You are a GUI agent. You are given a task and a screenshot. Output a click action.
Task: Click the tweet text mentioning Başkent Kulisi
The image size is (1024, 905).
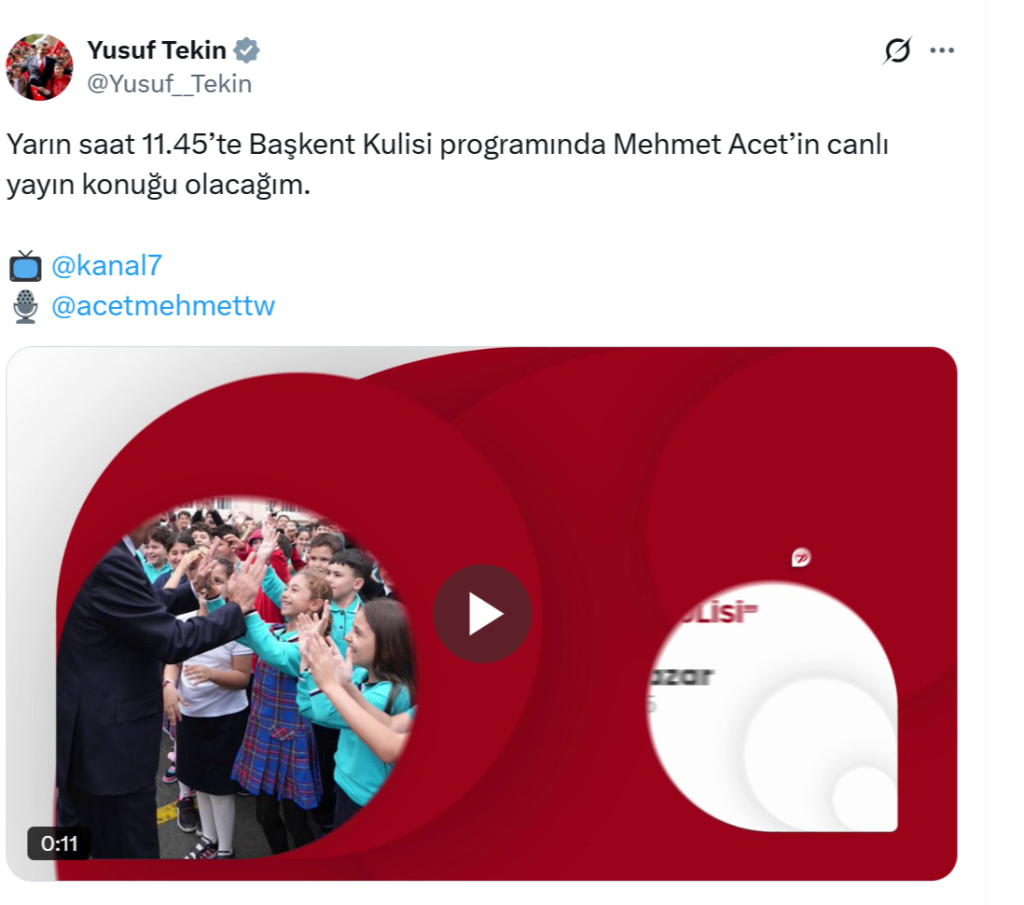(x=447, y=144)
